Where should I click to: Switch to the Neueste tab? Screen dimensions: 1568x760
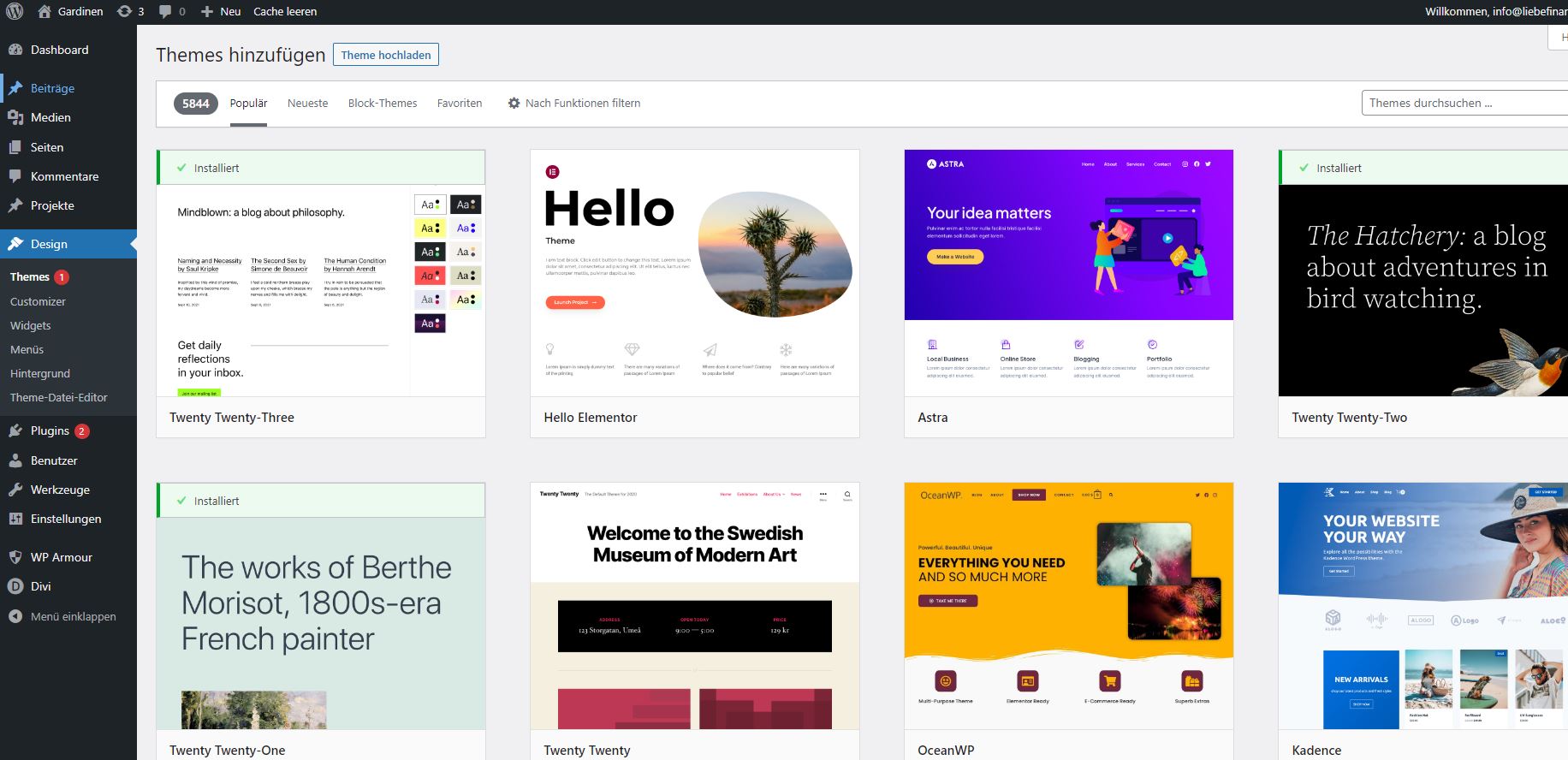coord(307,103)
